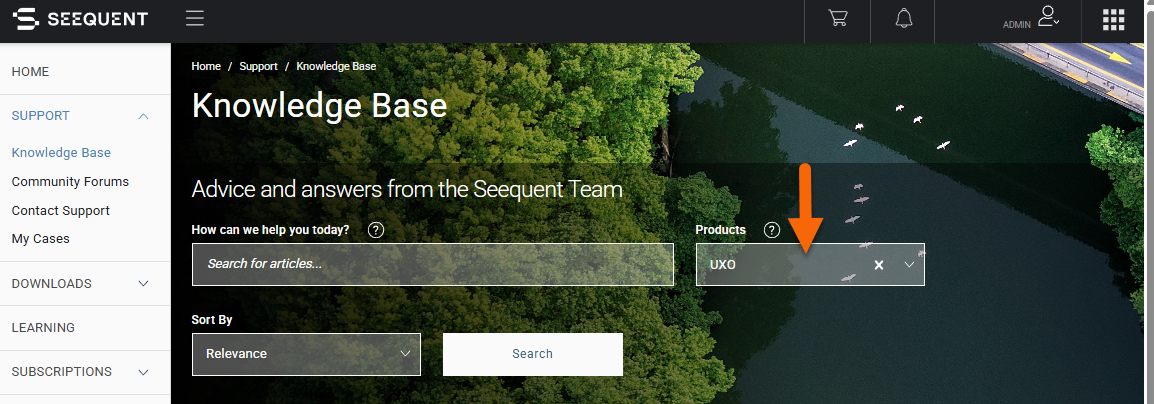This screenshot has height=404, width=1154.
Task: Collapse the Support sidebar section
Action: point(144,116)
